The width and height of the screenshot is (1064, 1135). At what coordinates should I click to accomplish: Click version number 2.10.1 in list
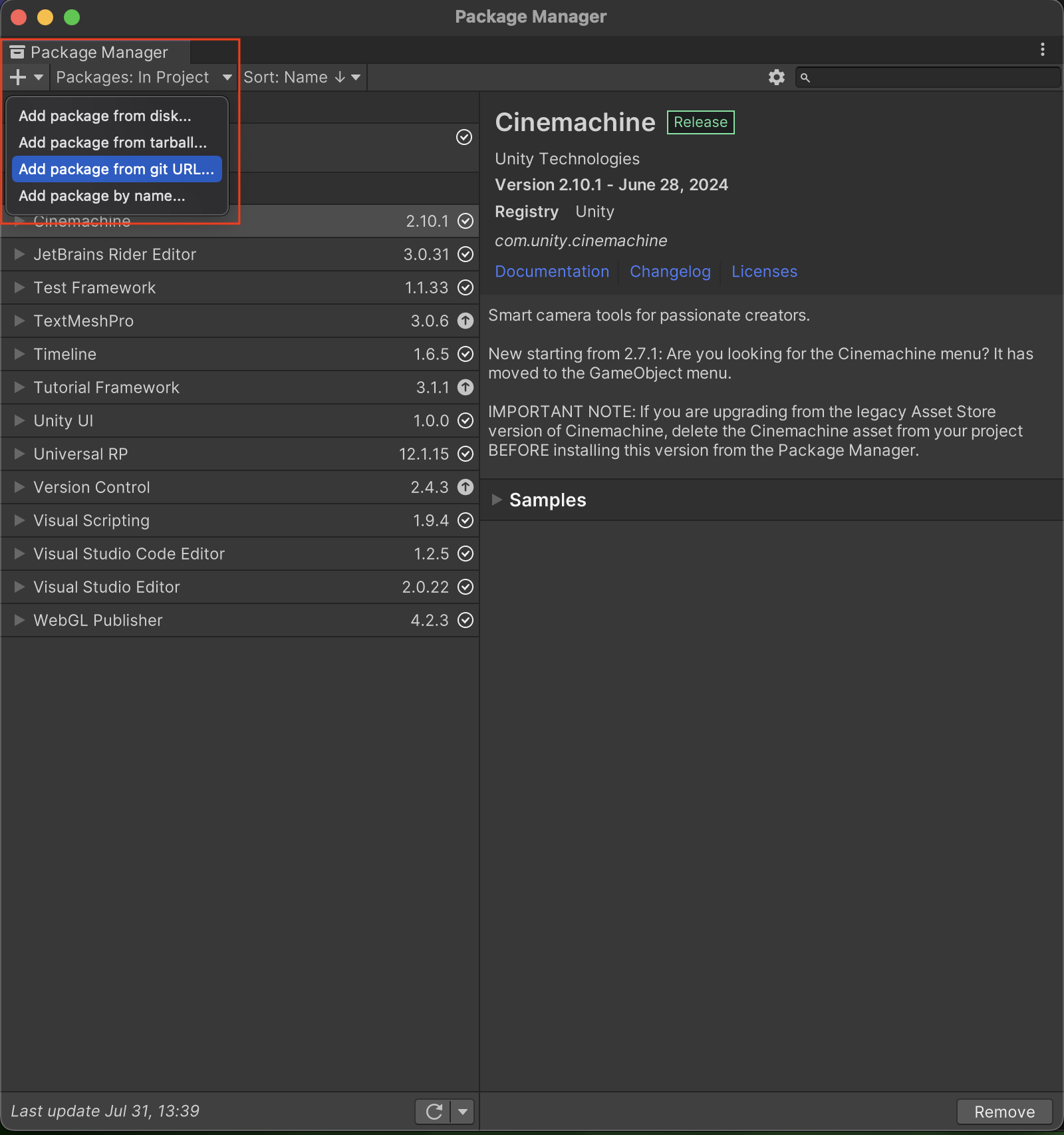428,221
